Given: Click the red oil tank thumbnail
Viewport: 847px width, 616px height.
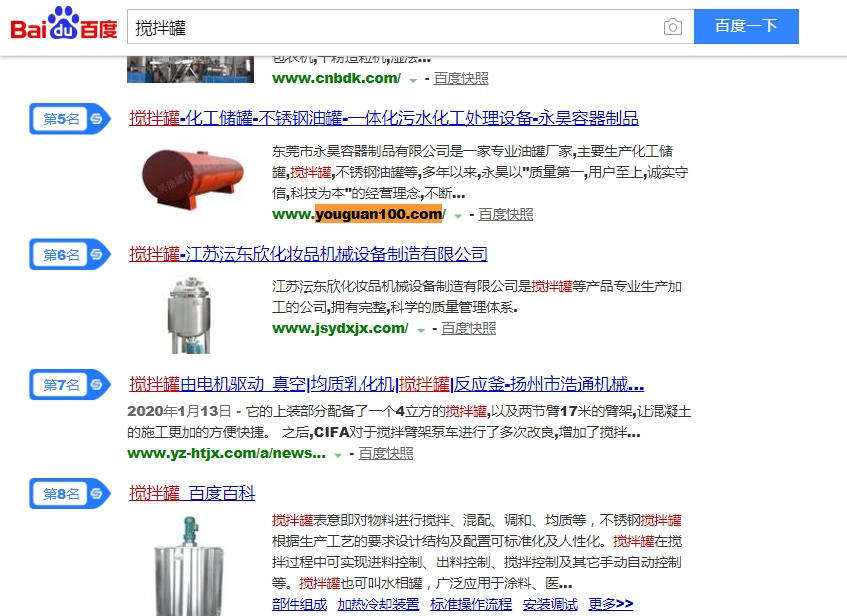Looking at the screenshot, I should (191, 177).
